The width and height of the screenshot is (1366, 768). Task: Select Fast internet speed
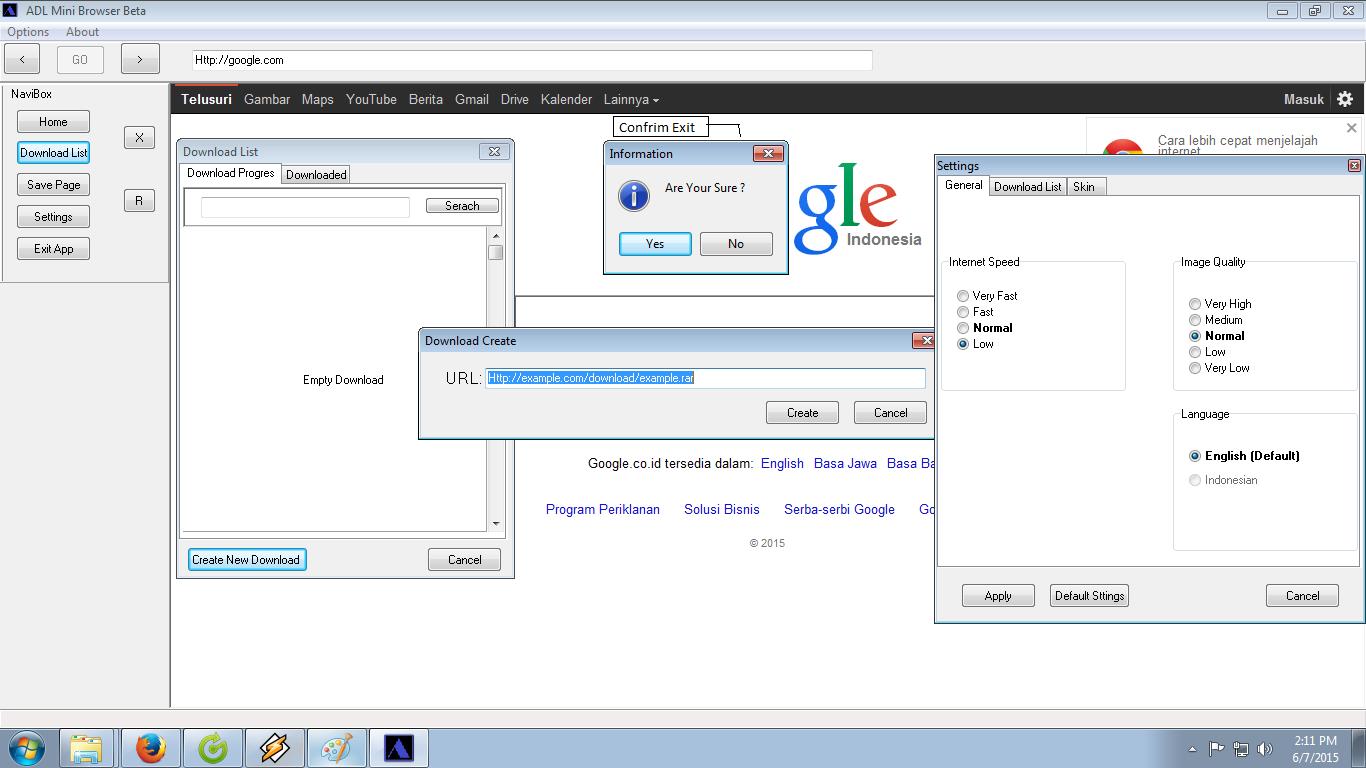pyautogui.click(x=975, y=312)
